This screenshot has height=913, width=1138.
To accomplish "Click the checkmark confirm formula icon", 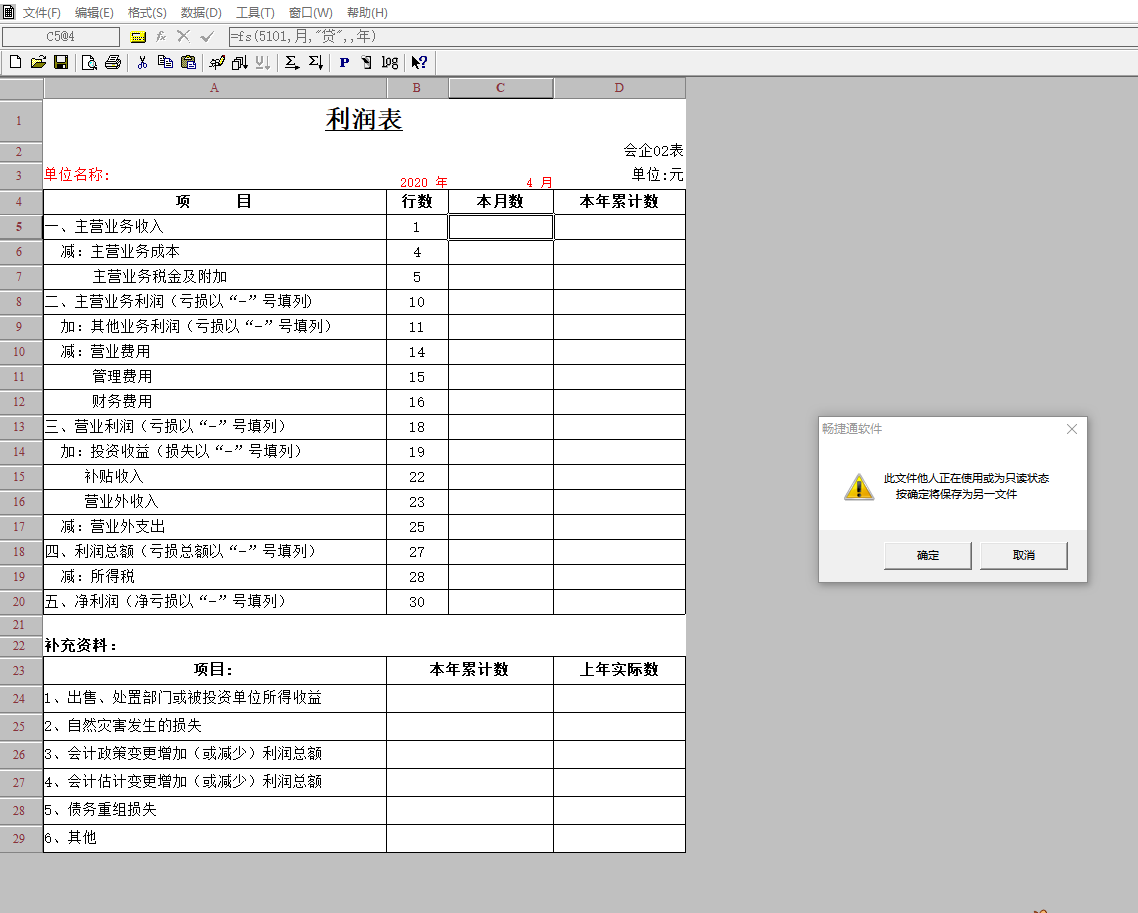I will tap(207, 36).
